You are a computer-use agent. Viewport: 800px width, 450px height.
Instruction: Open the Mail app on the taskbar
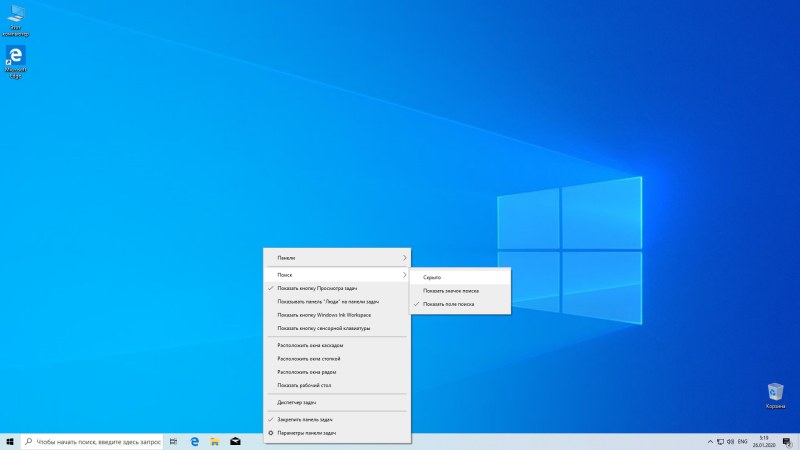235,441
